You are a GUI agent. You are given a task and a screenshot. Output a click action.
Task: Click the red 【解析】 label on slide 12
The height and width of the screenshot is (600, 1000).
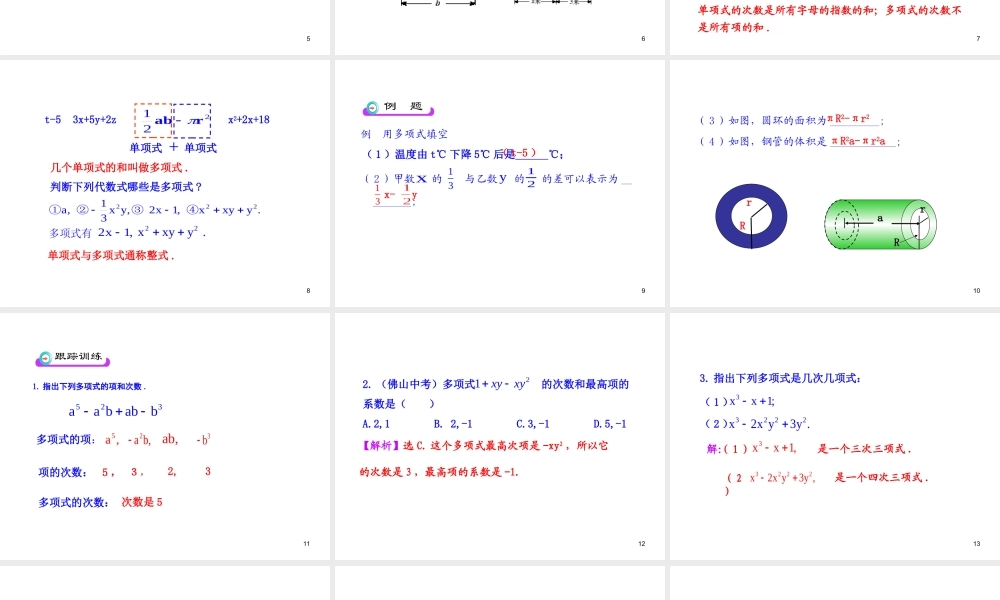(x=380, y=446)
